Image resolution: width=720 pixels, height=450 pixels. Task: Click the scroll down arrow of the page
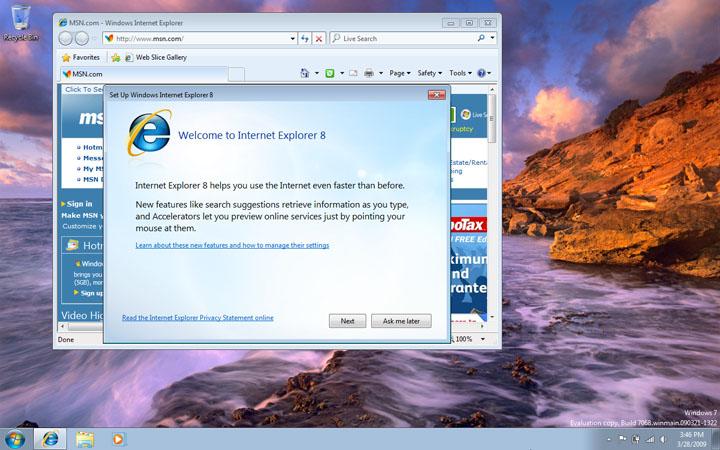492,316
